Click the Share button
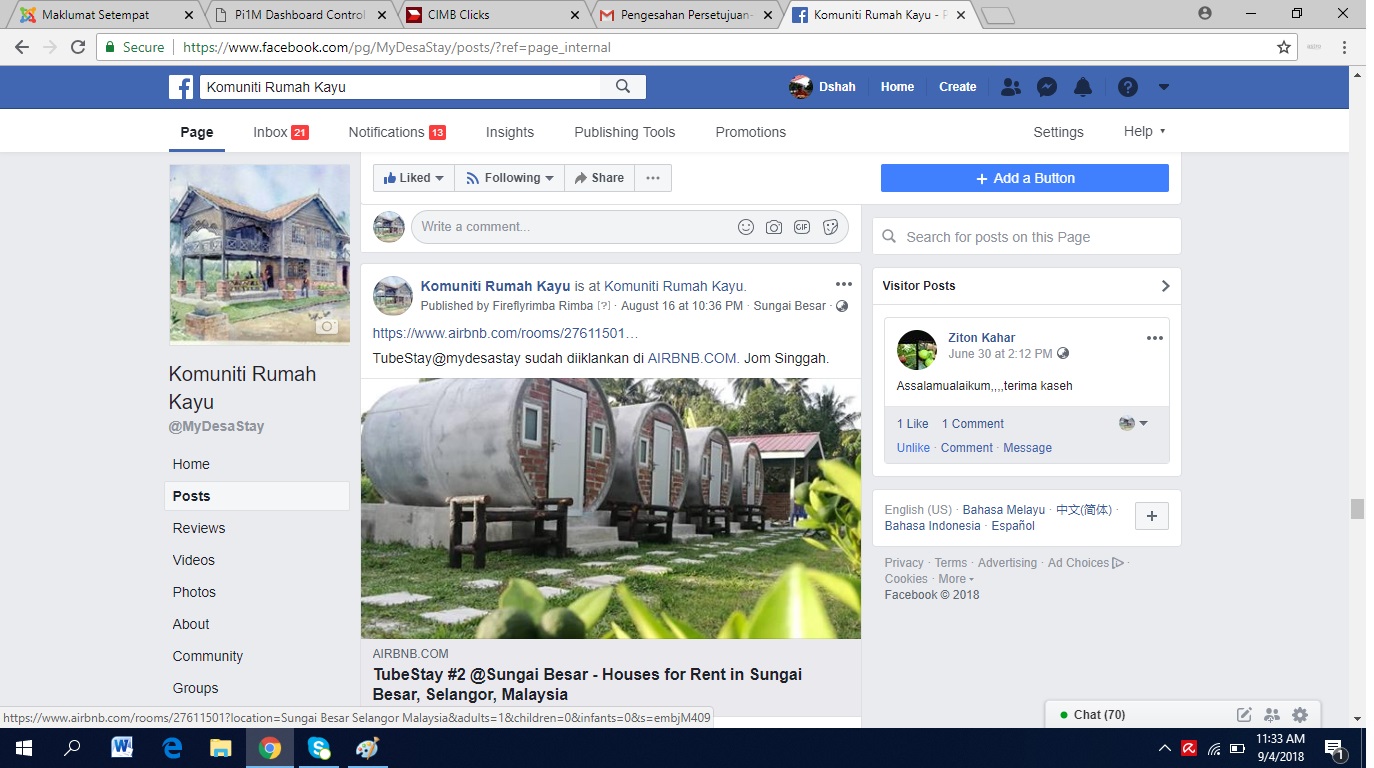 (599, 178)
